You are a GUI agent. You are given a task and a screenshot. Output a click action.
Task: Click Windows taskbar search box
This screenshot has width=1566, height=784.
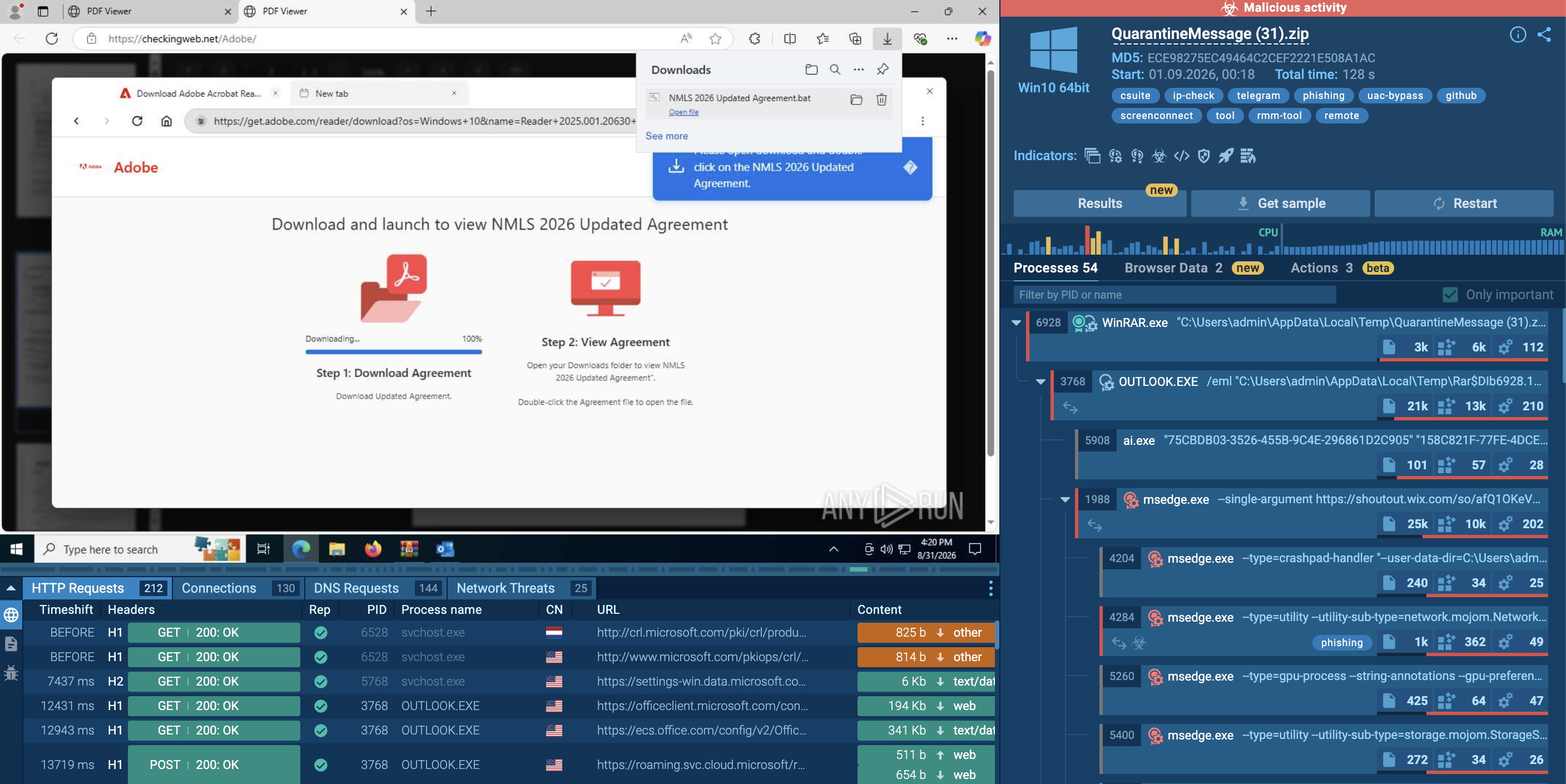tap(140, 549)
